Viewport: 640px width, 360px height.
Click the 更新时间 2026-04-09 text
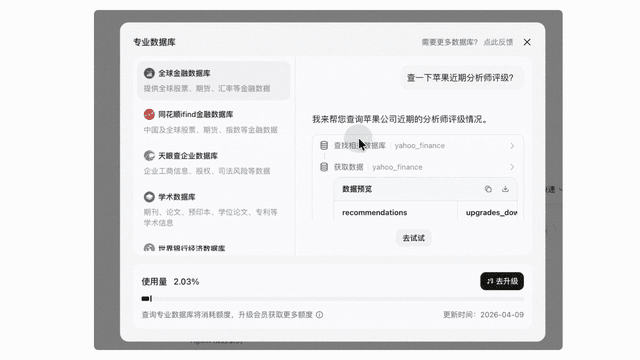[483, 315]
